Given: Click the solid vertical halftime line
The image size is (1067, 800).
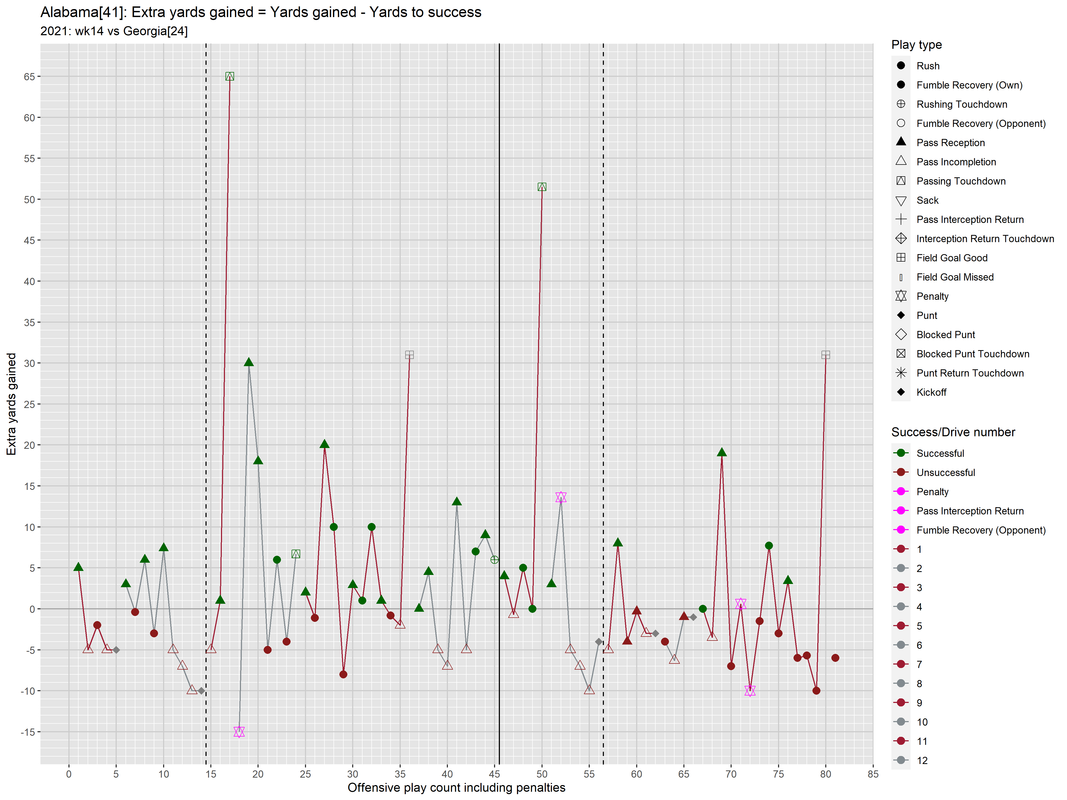Looking at the screenshot, I should pos(499,404).
